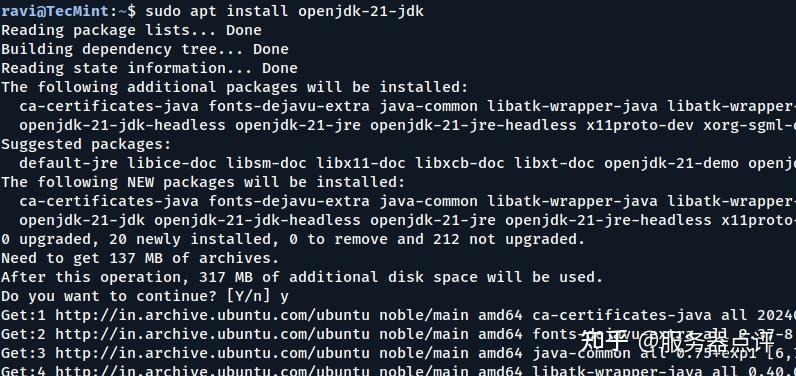Screen dimensions: 796x376
Task: Click the 'Need to get 137 MB of archives' line
Action: [x=140, y=258]
